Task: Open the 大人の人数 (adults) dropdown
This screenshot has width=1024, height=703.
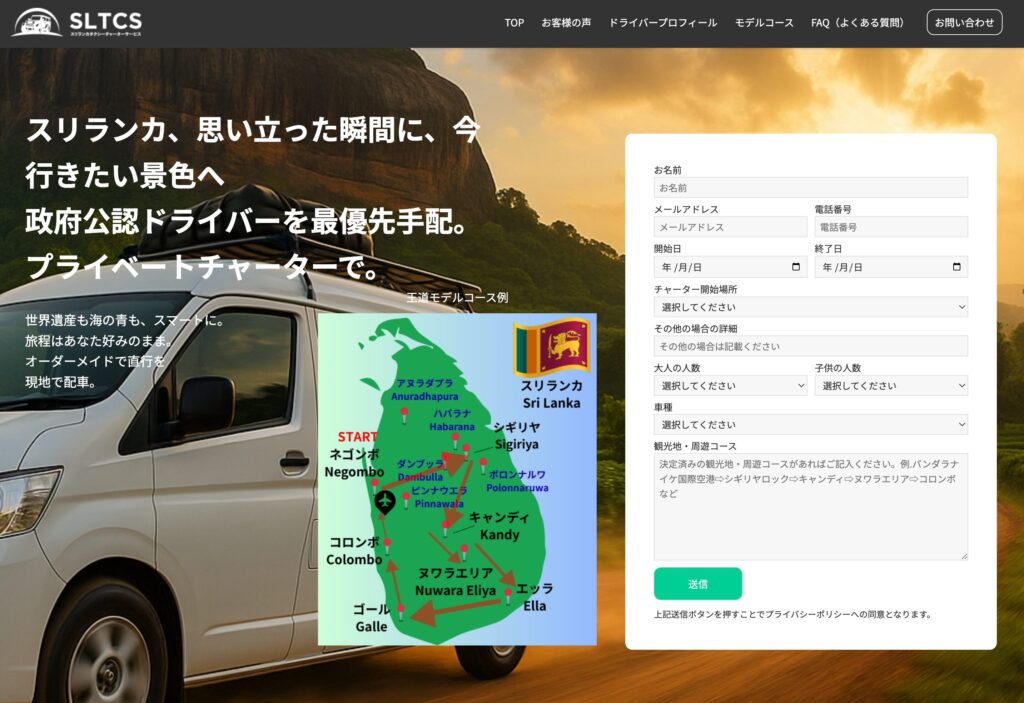Action: click(x=730, y=385)
